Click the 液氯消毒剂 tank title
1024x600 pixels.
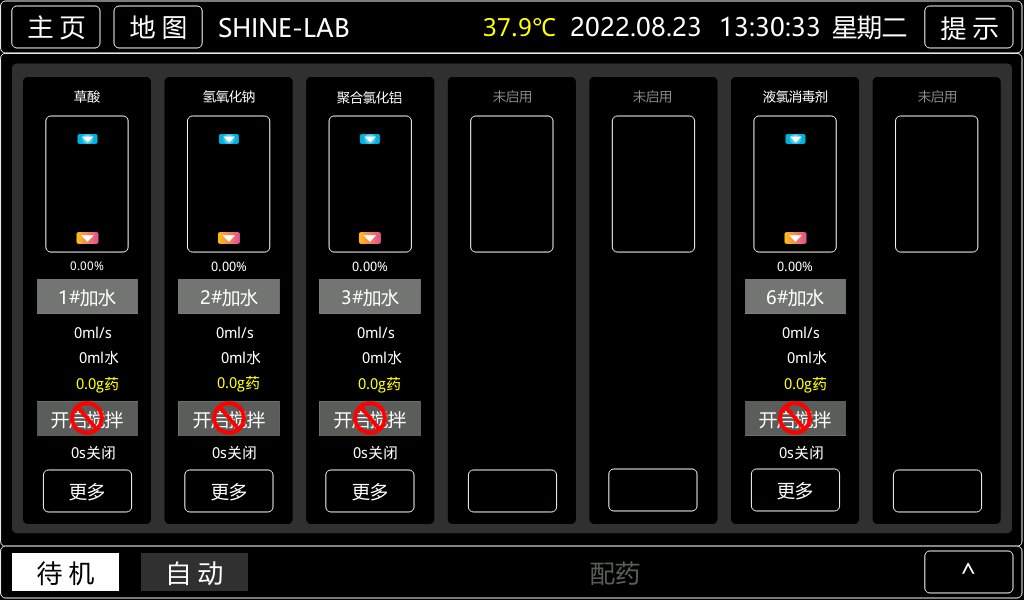795,97
